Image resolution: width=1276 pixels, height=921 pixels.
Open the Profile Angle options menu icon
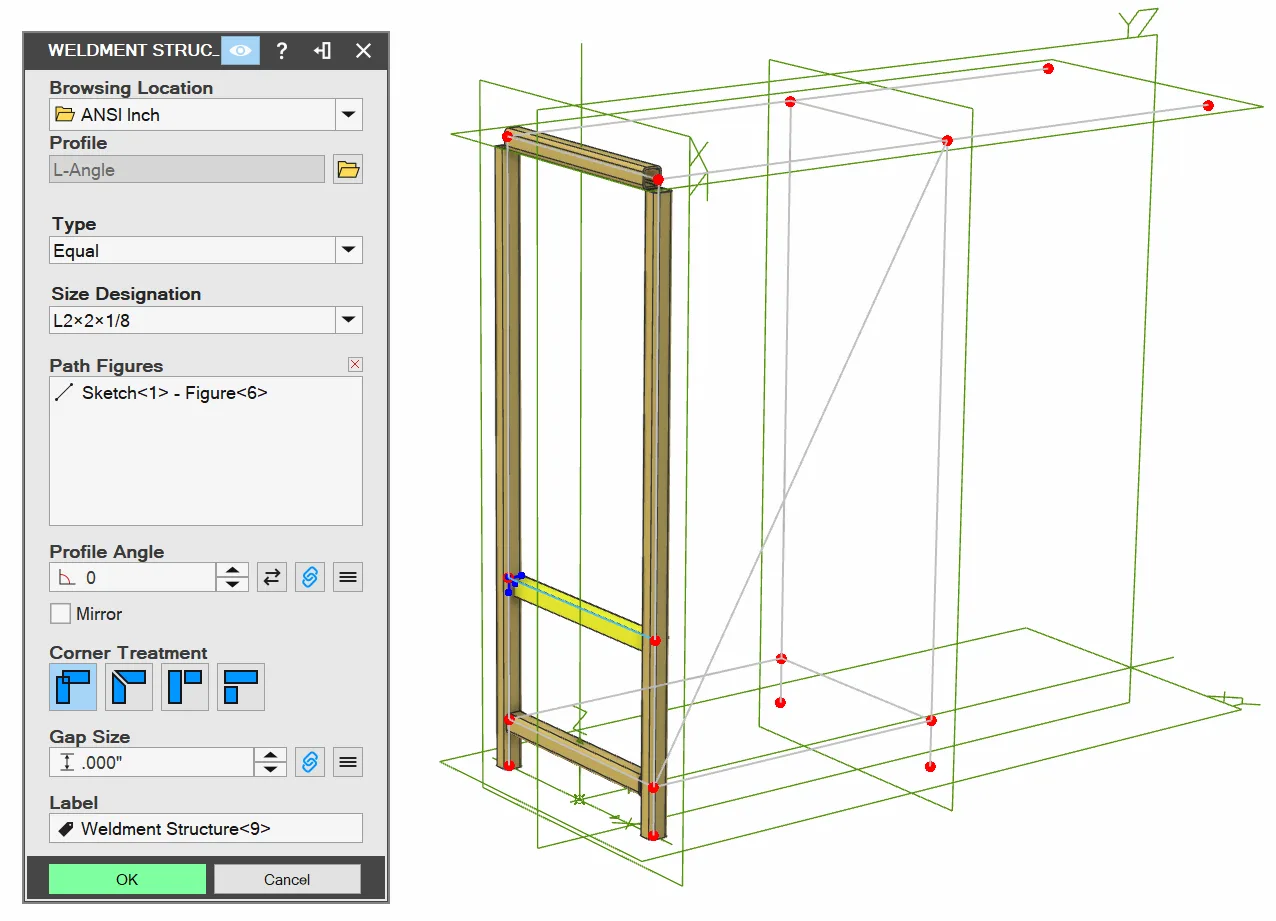click(x=348, y=577)
